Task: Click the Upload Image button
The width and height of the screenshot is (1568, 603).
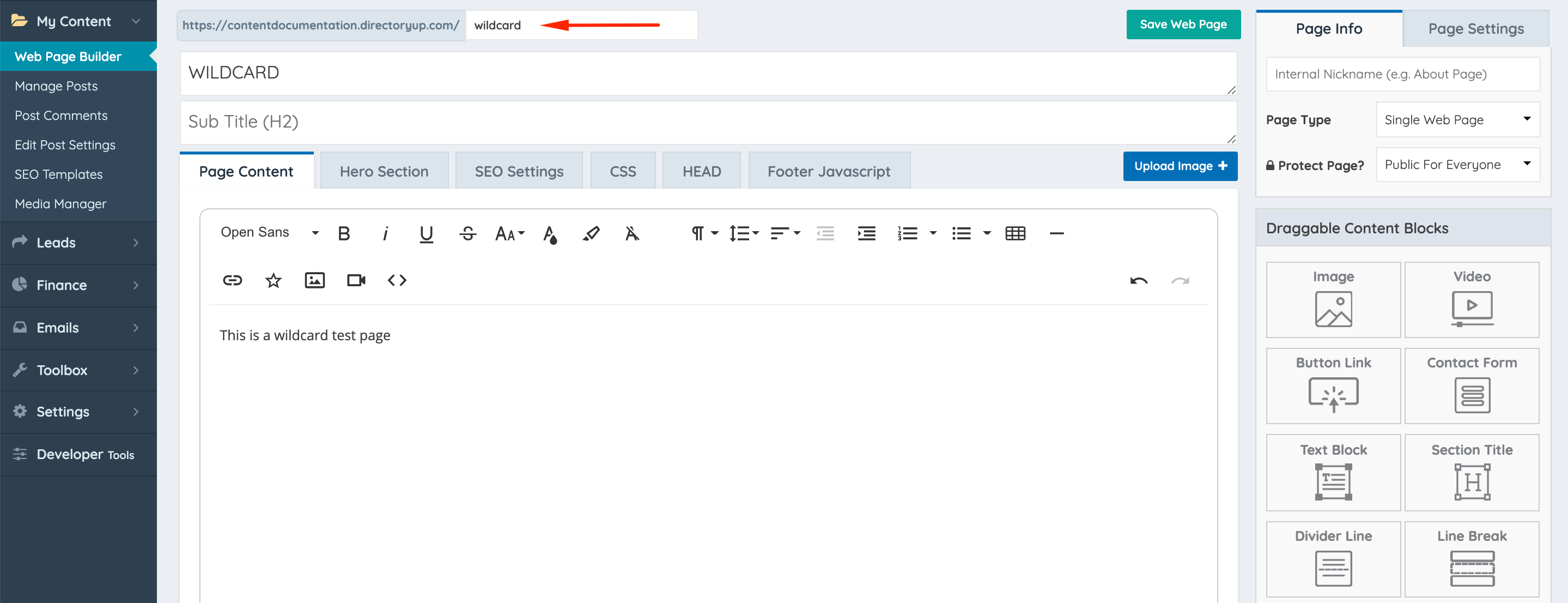Action: click(x=1180, y=166)
